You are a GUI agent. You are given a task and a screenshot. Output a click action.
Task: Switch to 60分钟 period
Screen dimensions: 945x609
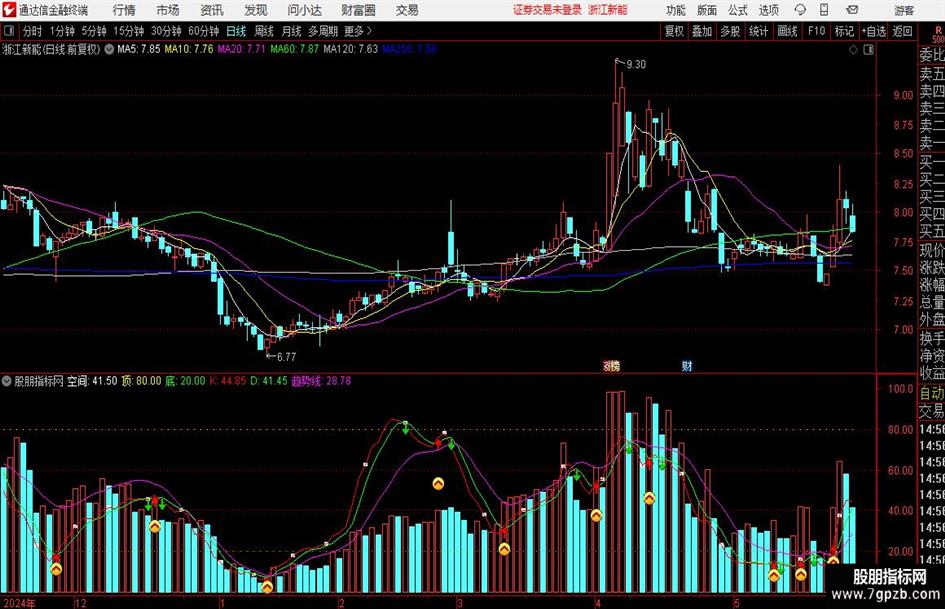point(204,31)
